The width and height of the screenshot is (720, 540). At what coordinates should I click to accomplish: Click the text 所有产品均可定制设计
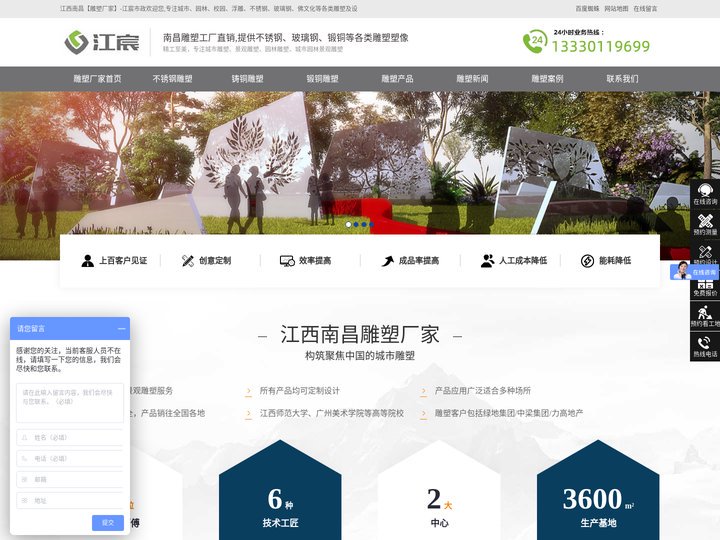click(x=300, y=391)
